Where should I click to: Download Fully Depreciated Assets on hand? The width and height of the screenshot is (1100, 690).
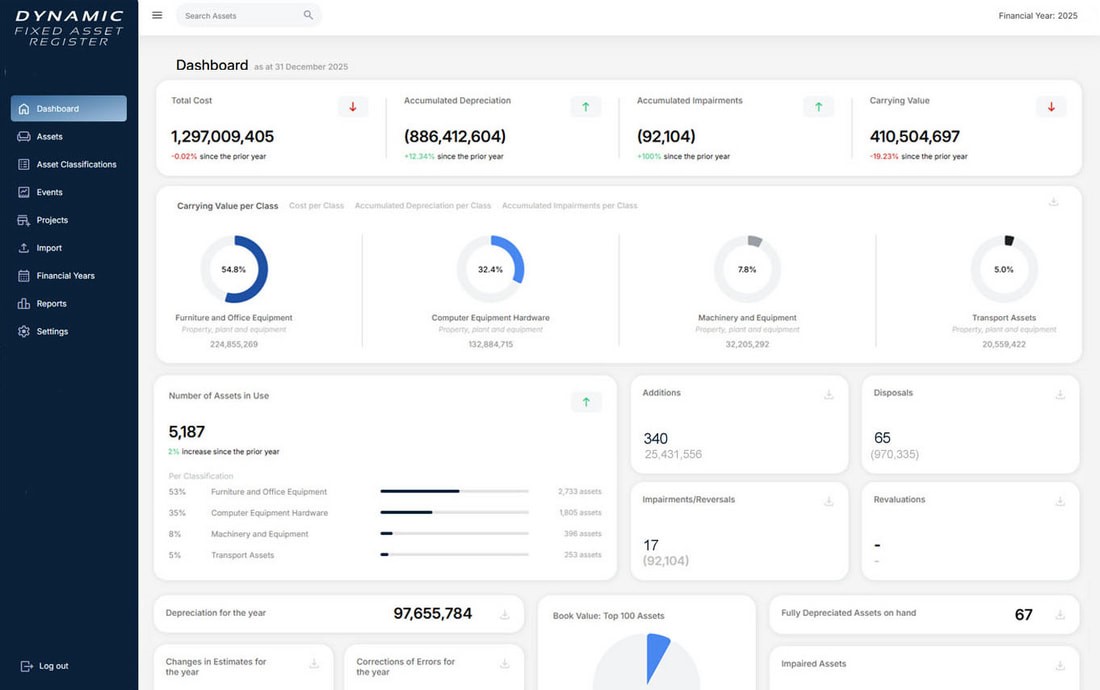(x=1060, y=615)
